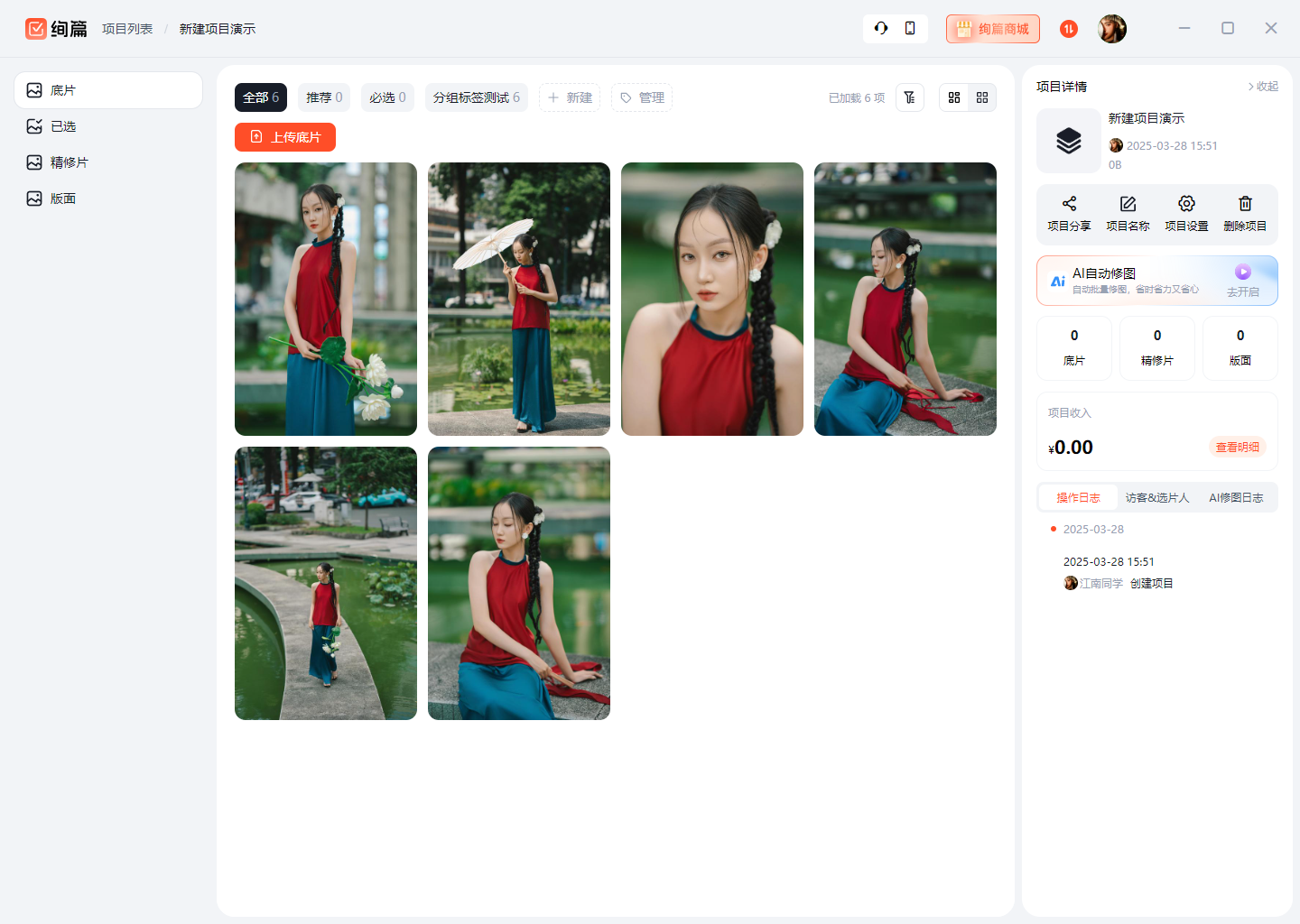Select 已选 in the left sidebar

pos(108,126)
